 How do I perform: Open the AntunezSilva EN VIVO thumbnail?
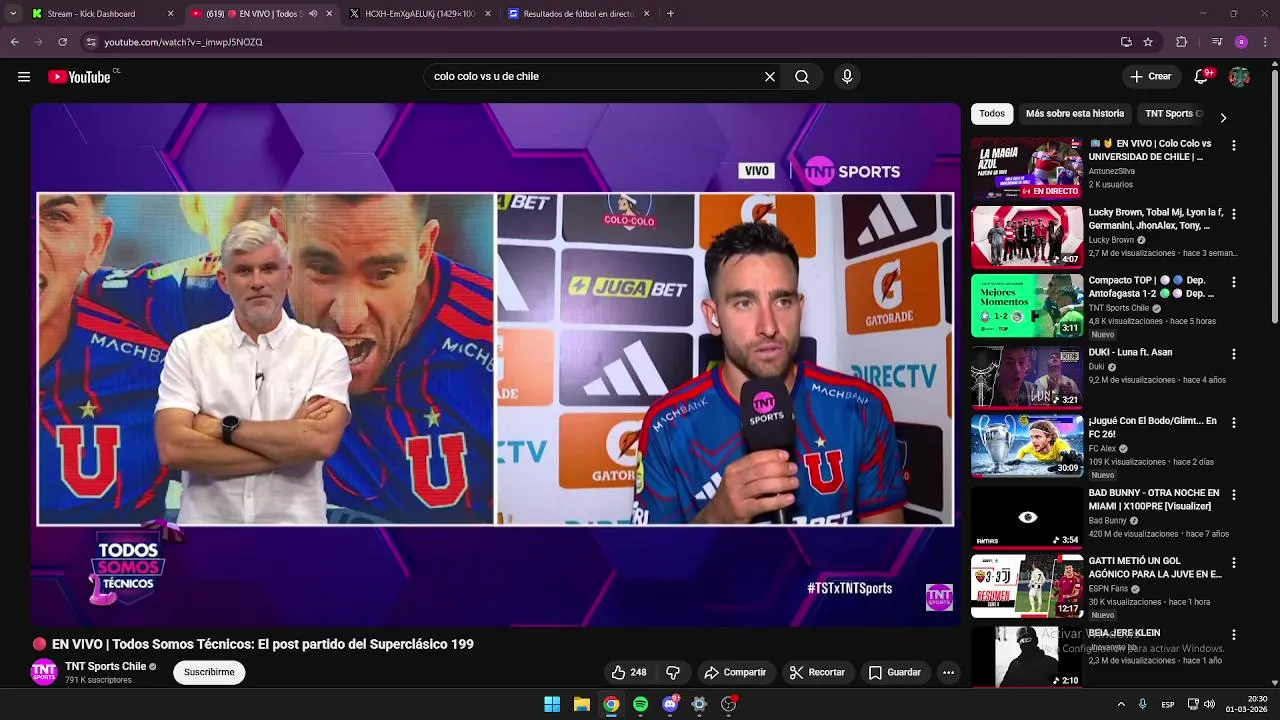pos(1027,168)
